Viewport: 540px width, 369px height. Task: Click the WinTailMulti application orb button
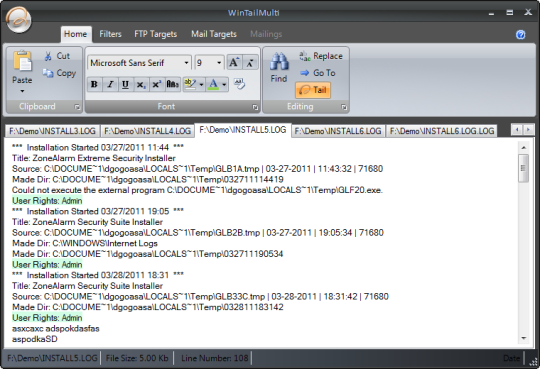[19, 20]
